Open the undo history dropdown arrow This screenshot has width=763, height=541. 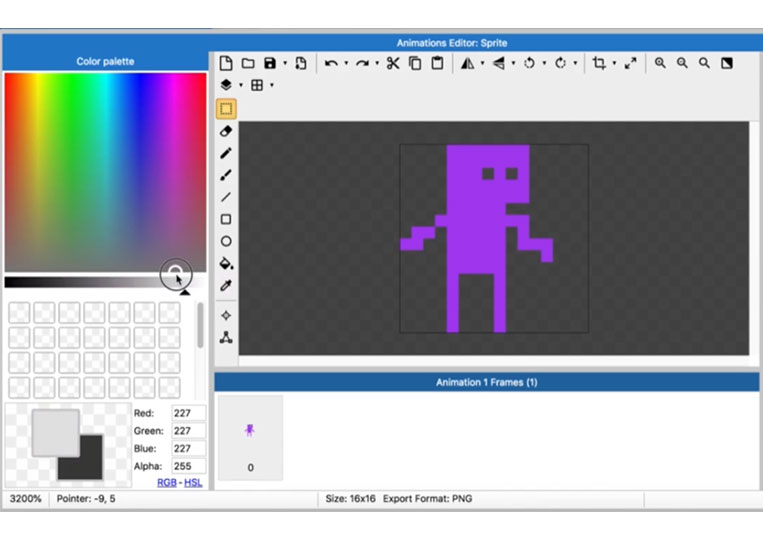[346, 63]
